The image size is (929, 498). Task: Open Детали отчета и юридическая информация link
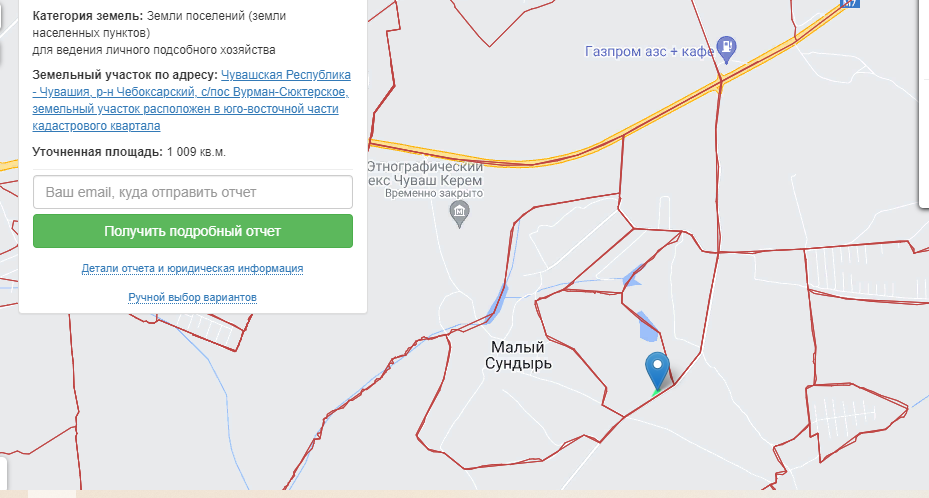193,268
